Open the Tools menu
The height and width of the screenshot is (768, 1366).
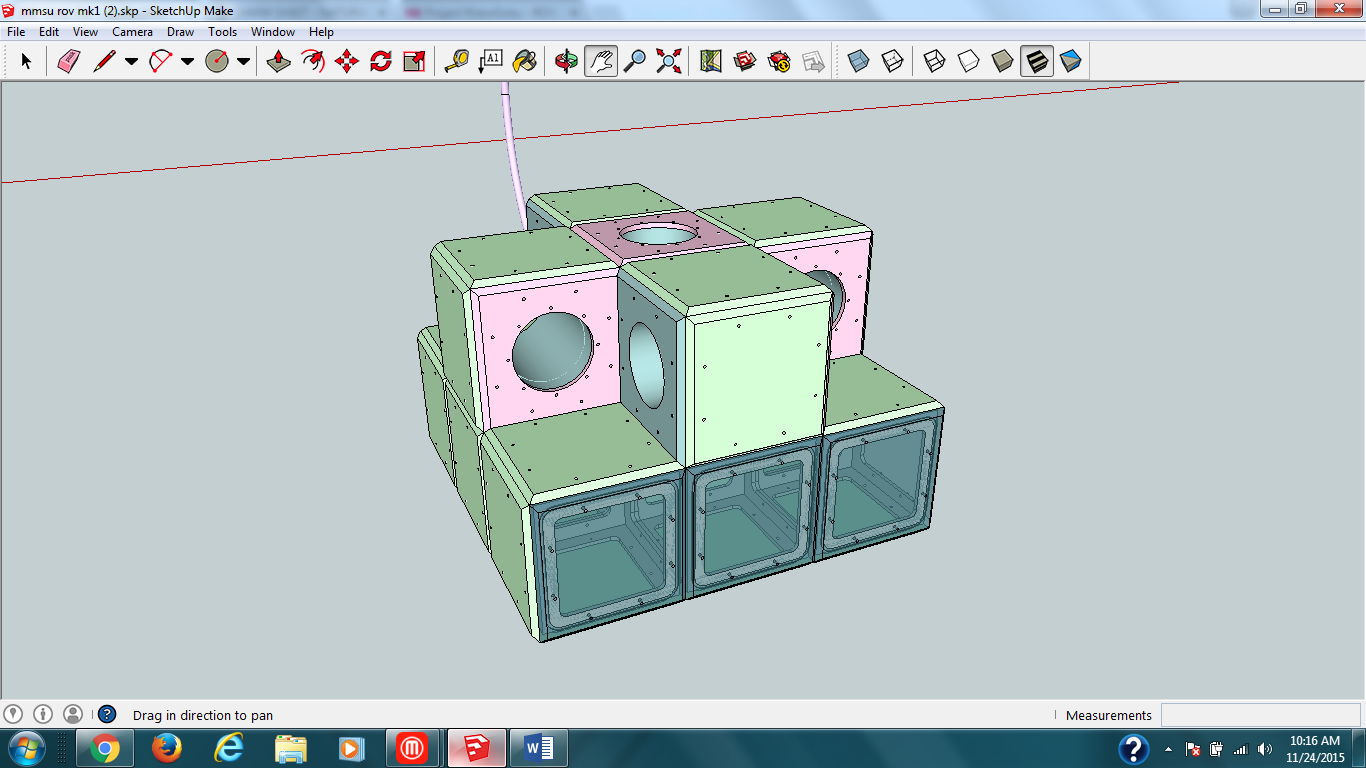pyautogui.click(x=222, y=32)
